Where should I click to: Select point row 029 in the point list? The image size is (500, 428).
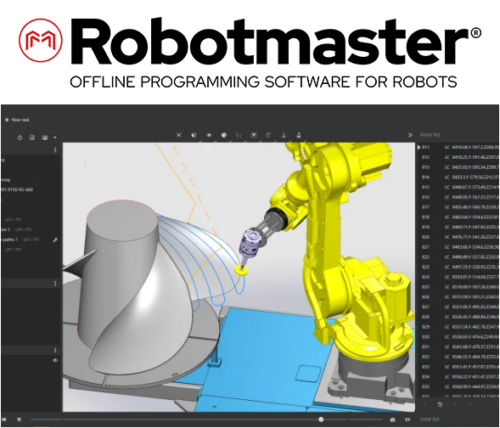(x=459, y=327)
